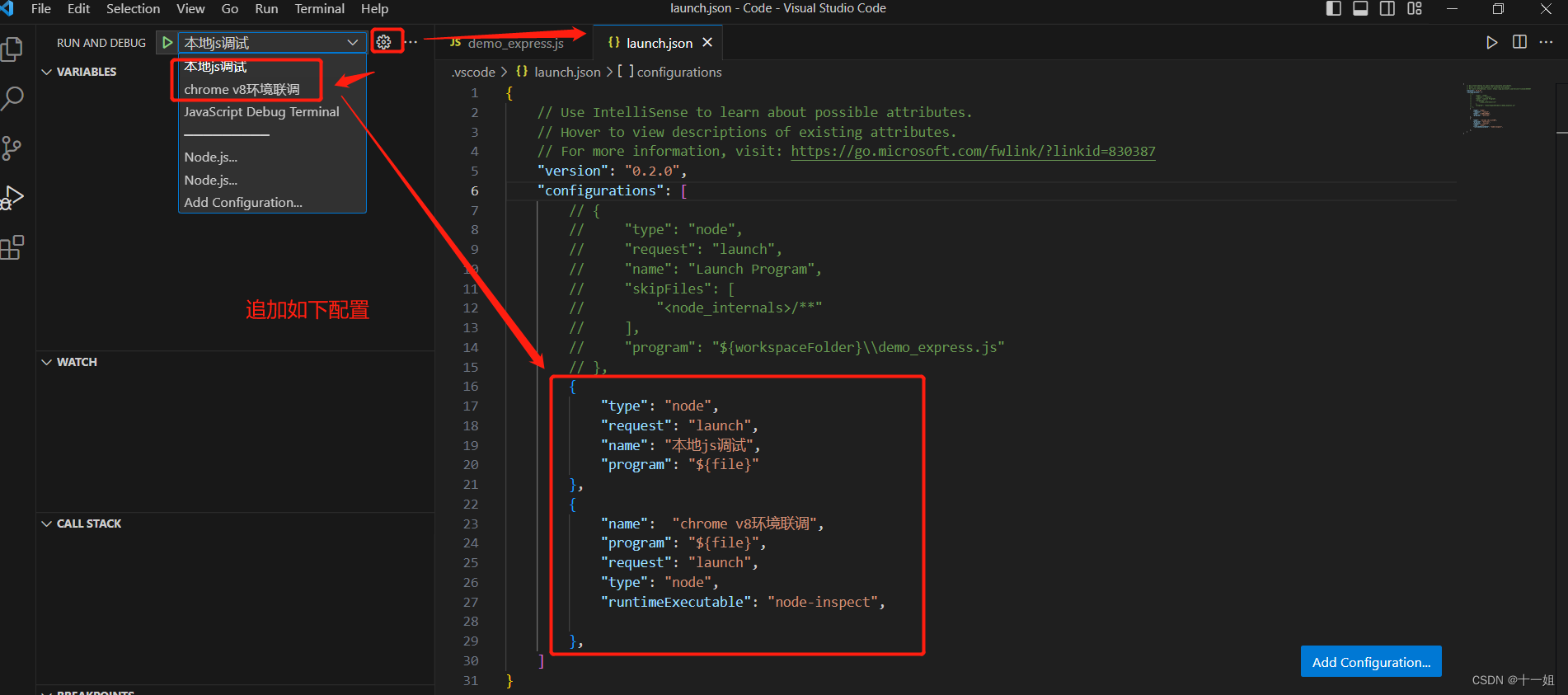
Task: Click the "version" key on line 5
Action: point(573,171)
